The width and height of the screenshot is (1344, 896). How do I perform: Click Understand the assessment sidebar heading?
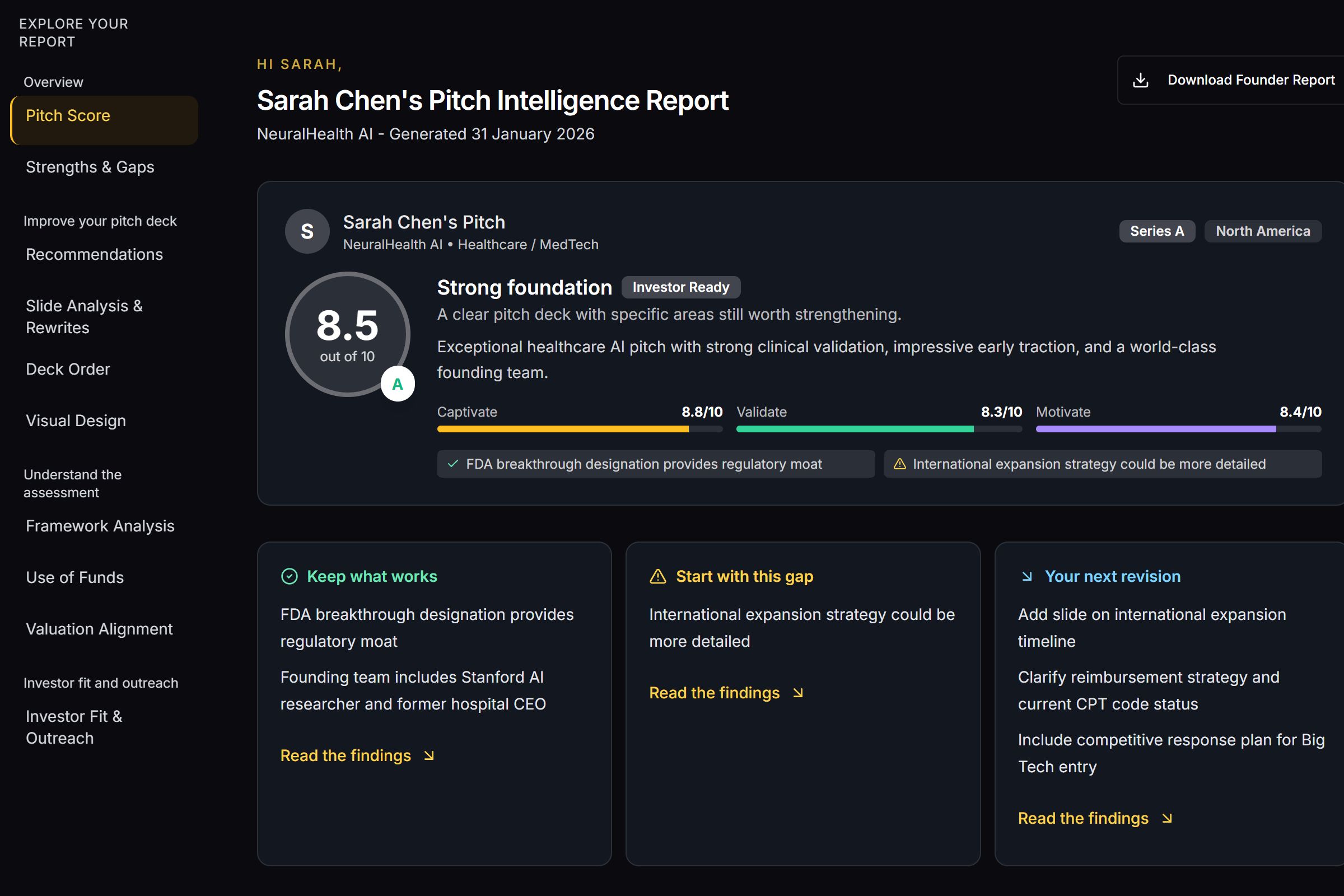point(73,483)
